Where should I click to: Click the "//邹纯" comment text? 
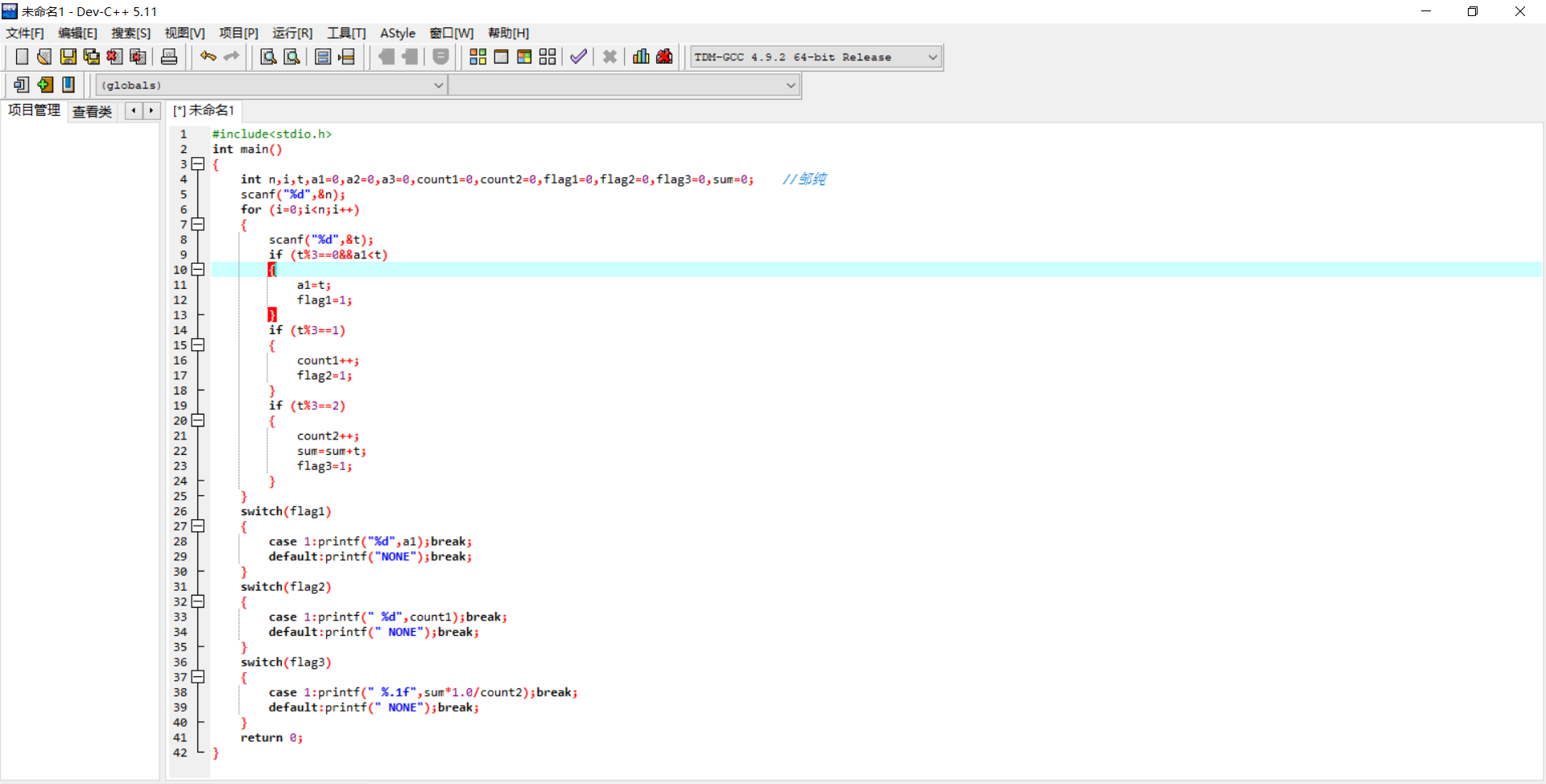[x=804, y=179]
